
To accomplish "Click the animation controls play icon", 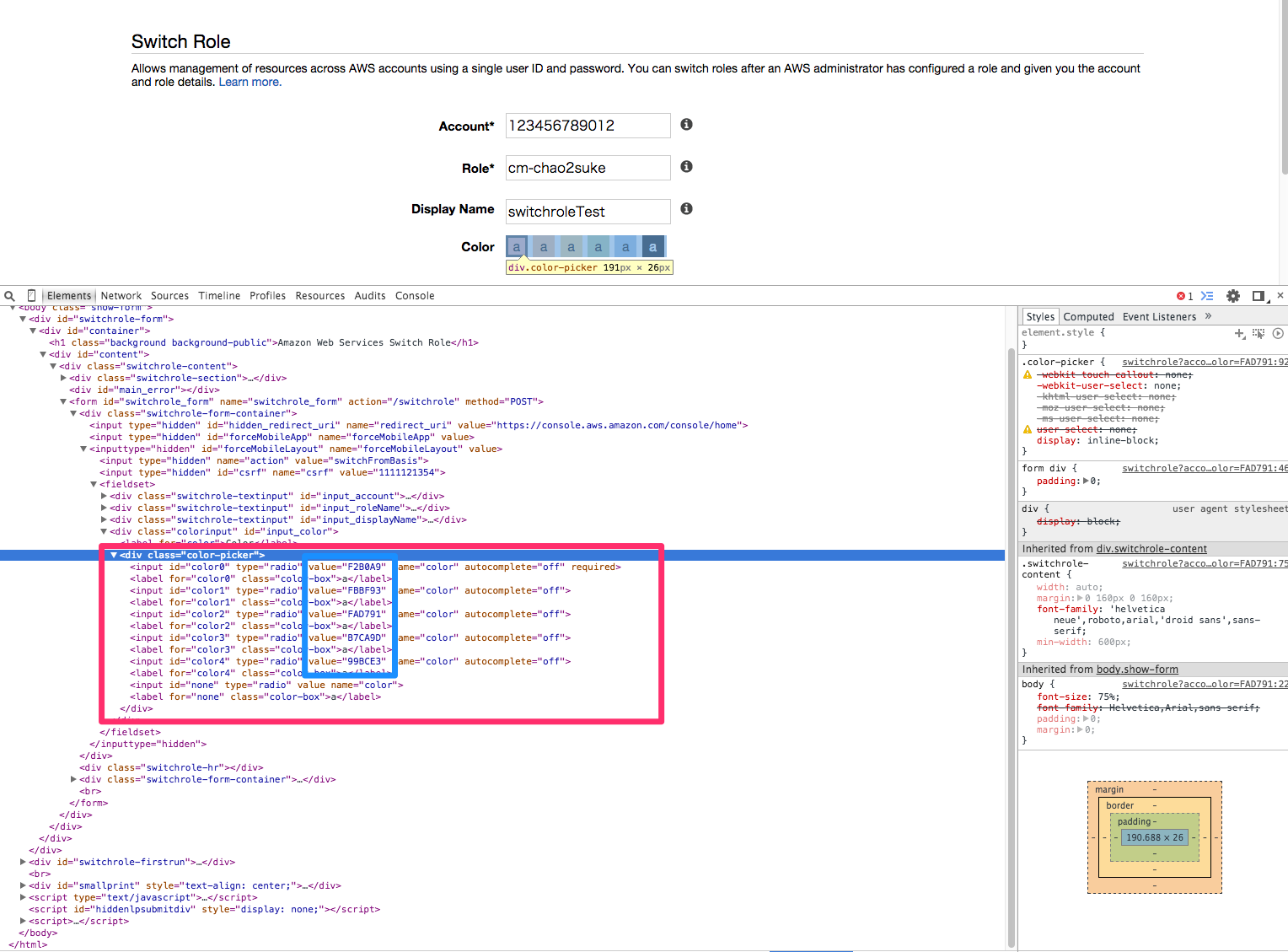I will (x=1278, y=334).
